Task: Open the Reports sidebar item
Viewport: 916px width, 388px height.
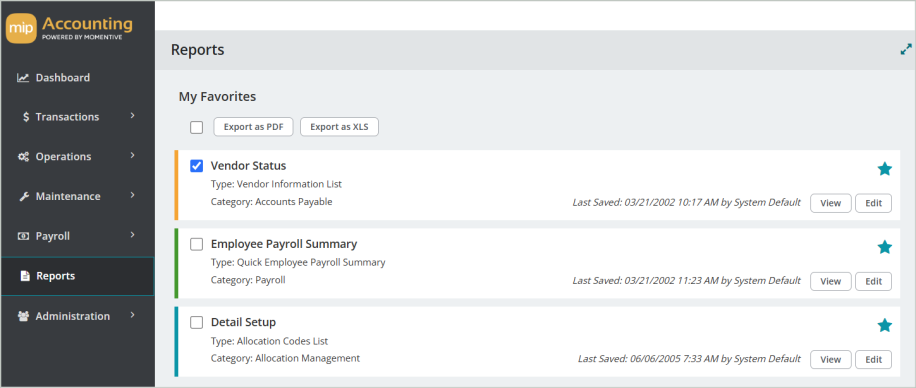Action: pyautogui.click(x=77, y=276)
